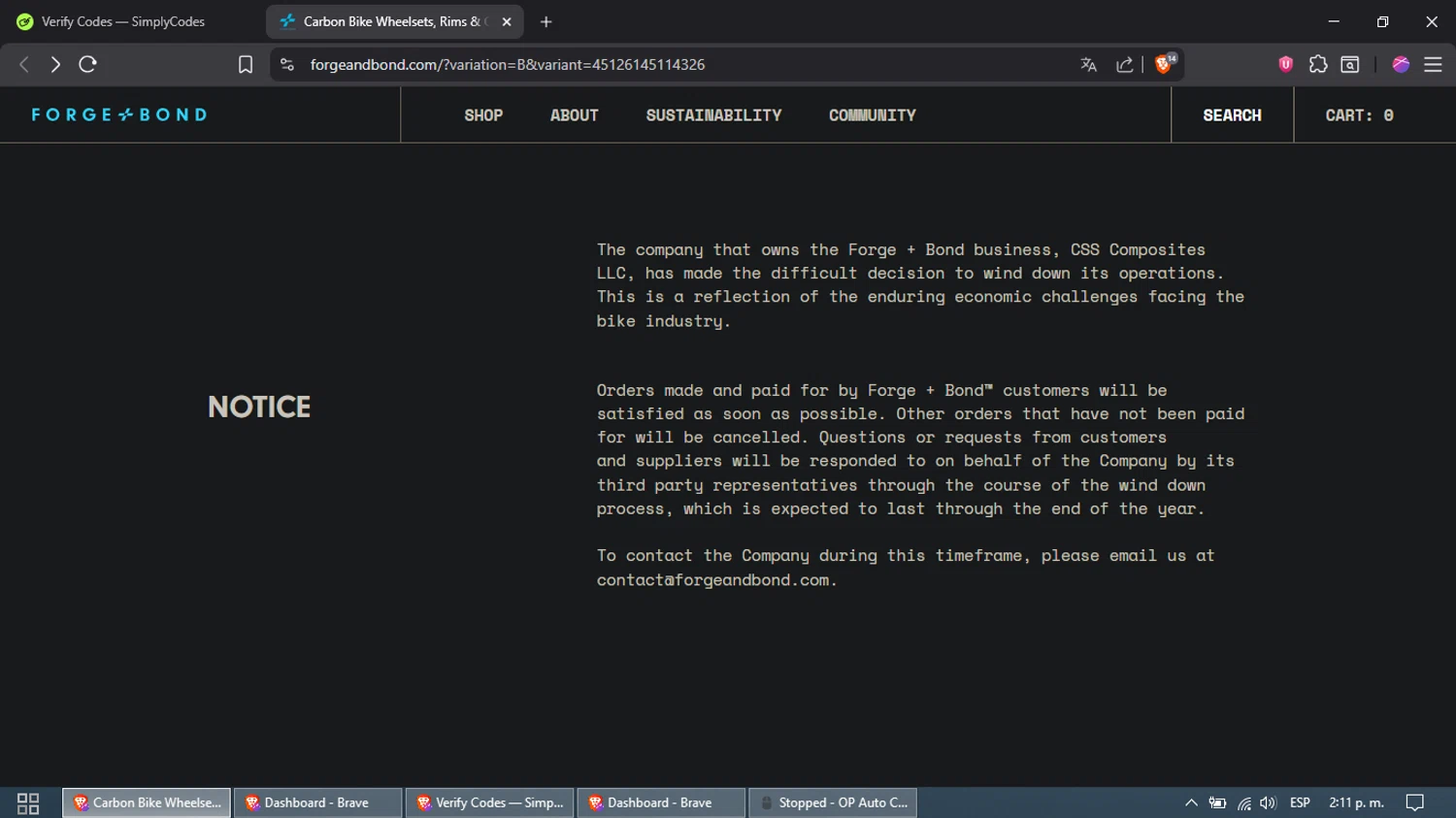The width and height of the screenshot is (1456, 818).
Task: Open the Wi-Fi network tray icon
Action: click(x=1243, y=802)
